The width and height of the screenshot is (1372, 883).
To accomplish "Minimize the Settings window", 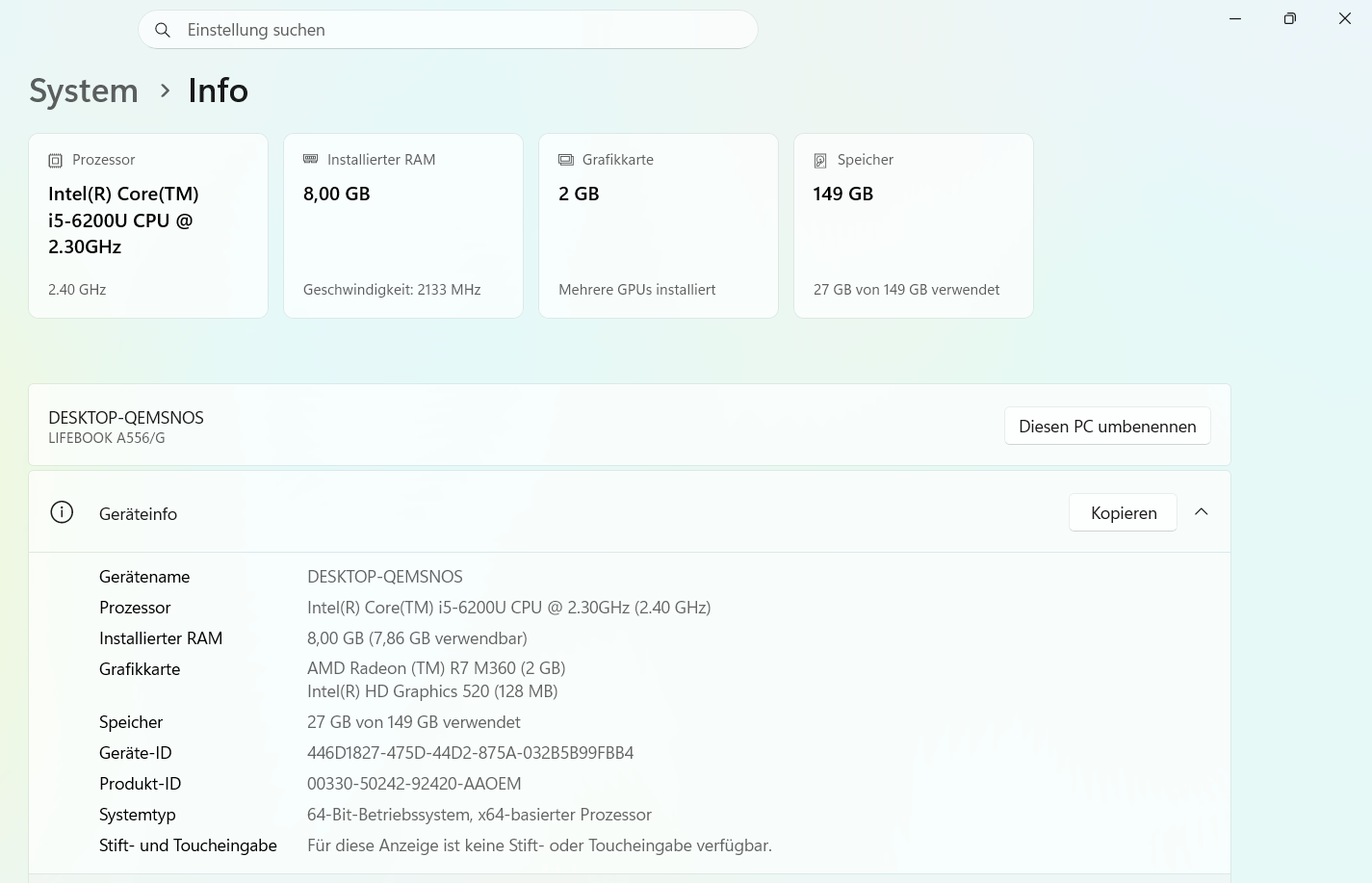I will point(1235,19).
